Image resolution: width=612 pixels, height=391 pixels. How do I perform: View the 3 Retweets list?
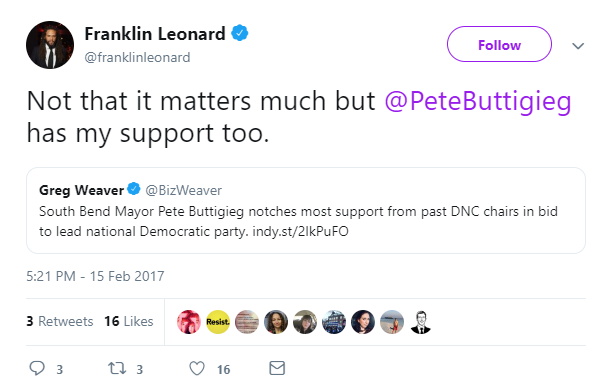coord(60,321)
